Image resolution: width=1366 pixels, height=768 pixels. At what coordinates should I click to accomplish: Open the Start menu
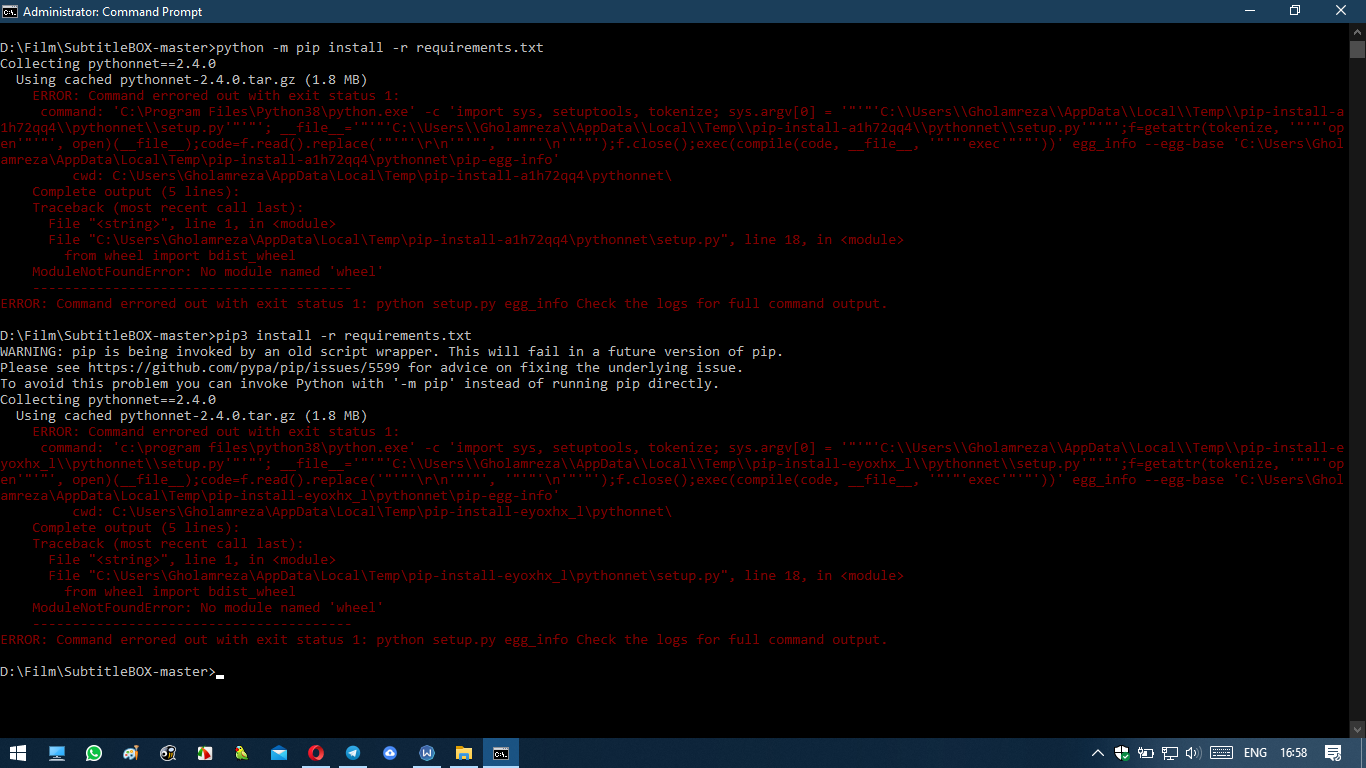17,752
